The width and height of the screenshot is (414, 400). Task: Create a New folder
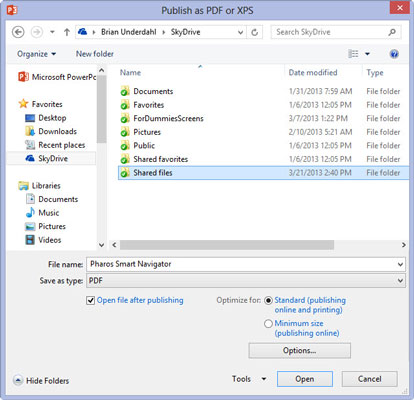point(95,54)
